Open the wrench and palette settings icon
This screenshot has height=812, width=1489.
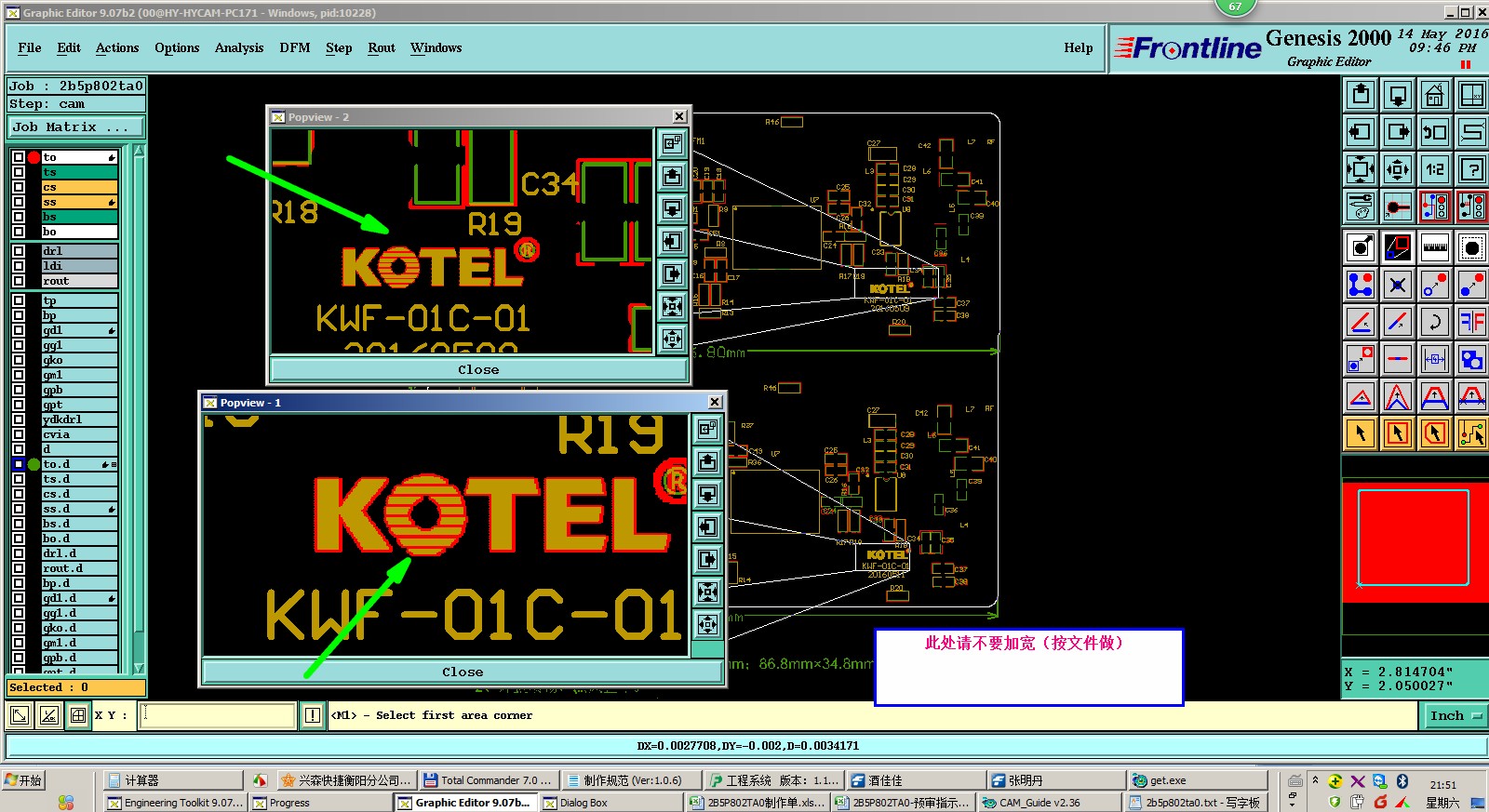coord(1361,206)
